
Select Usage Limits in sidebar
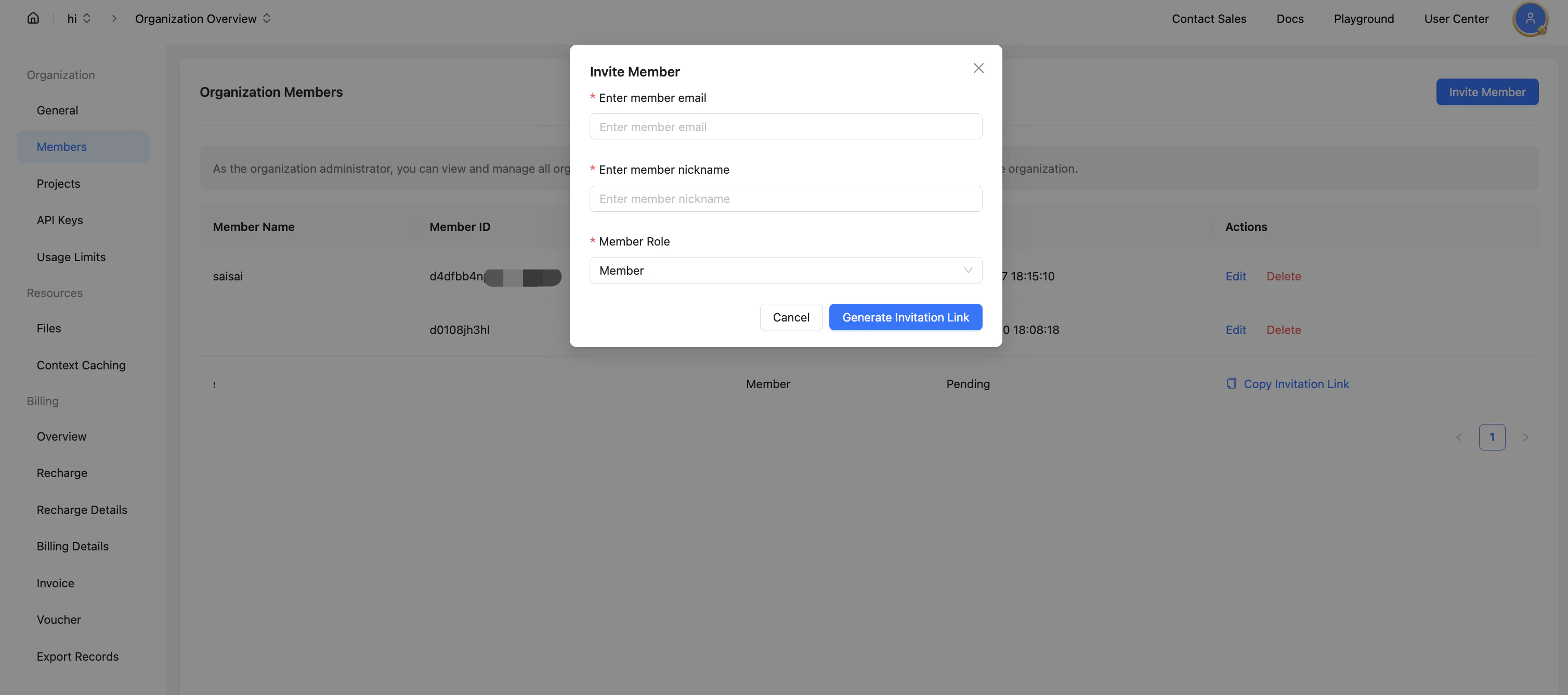tap(71, 257)
